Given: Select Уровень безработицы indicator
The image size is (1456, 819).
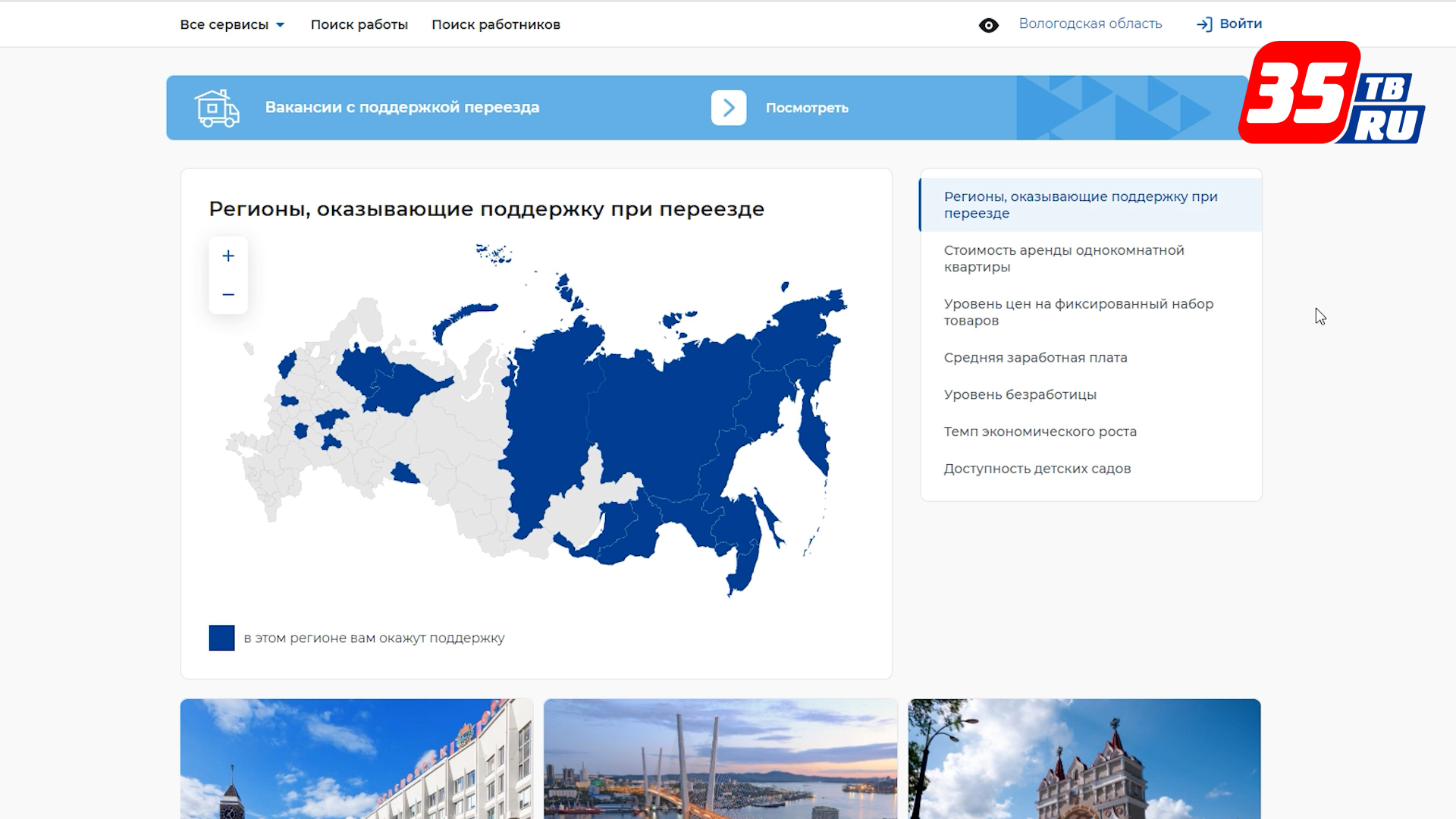Looking at the screenshot, I should tap(1019, 394).
